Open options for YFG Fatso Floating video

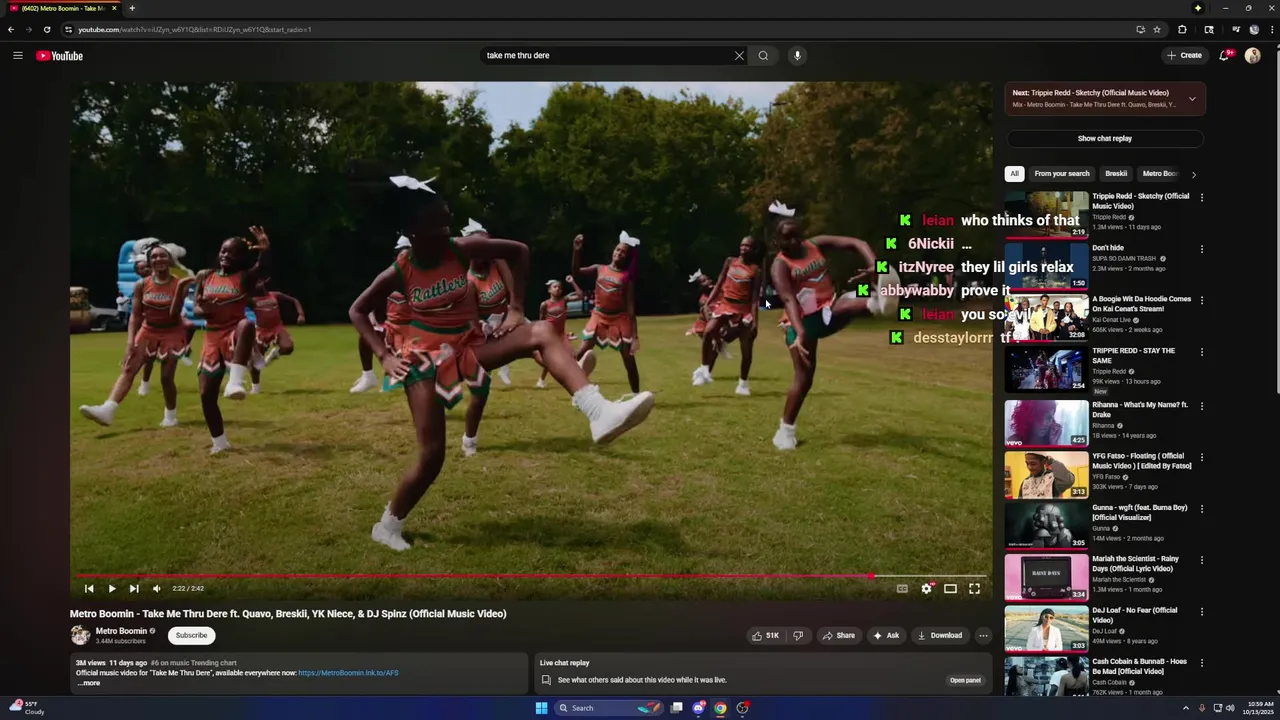(x=1201, y=457)
